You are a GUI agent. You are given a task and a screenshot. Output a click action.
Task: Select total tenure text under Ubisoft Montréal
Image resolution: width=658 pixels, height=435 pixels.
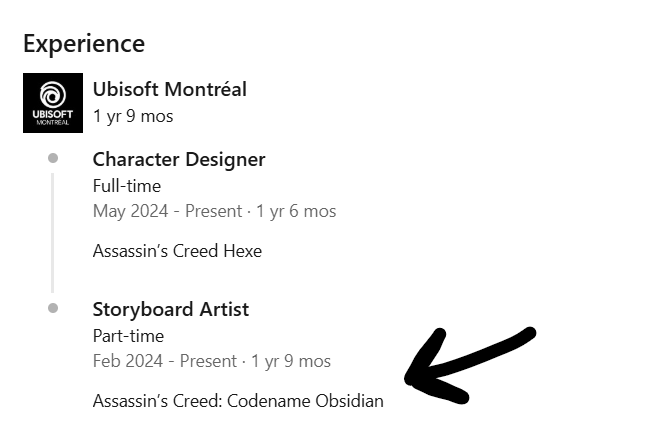pyautogui.click(x=133, y=116)
